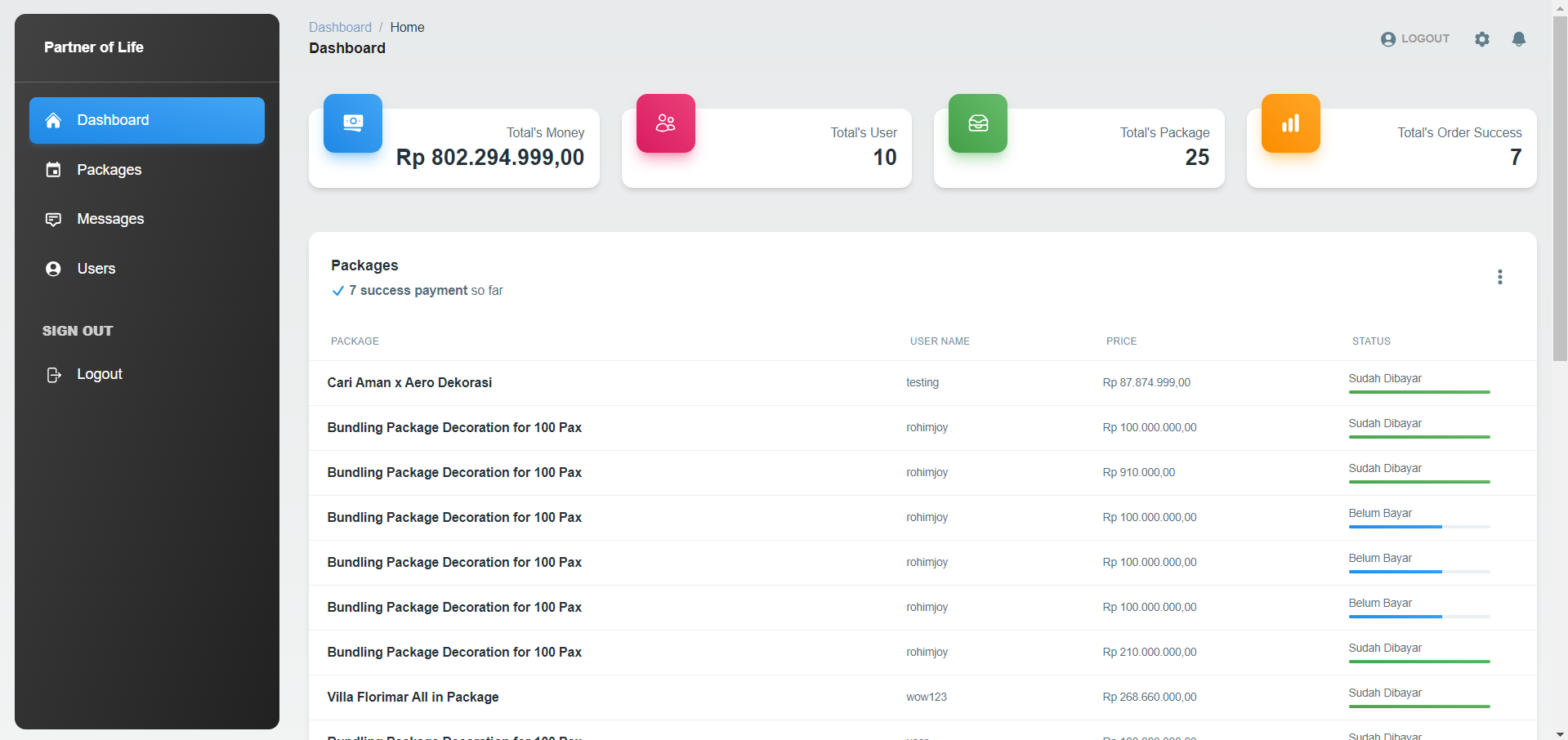Click the Total's Money label
Image resolution: width=1568 pixels, height=740 pixels.
pos(545,132)
